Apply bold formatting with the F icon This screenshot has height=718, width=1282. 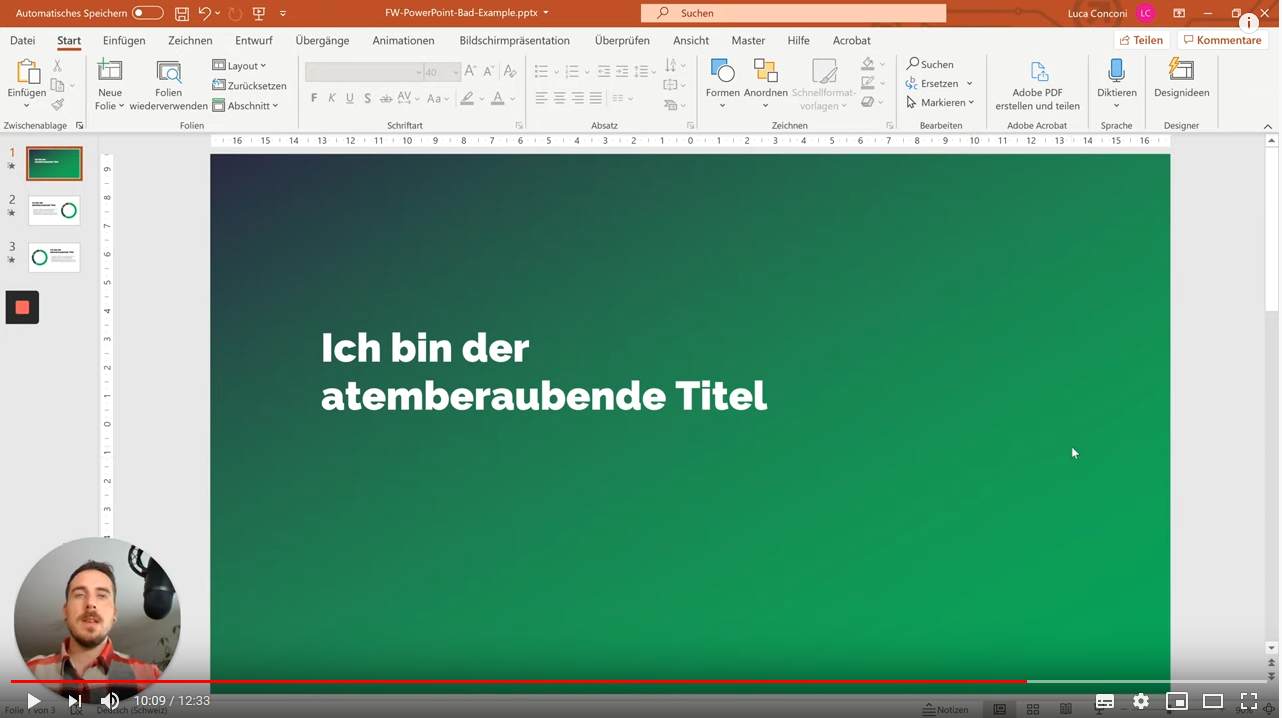point(313,98)
